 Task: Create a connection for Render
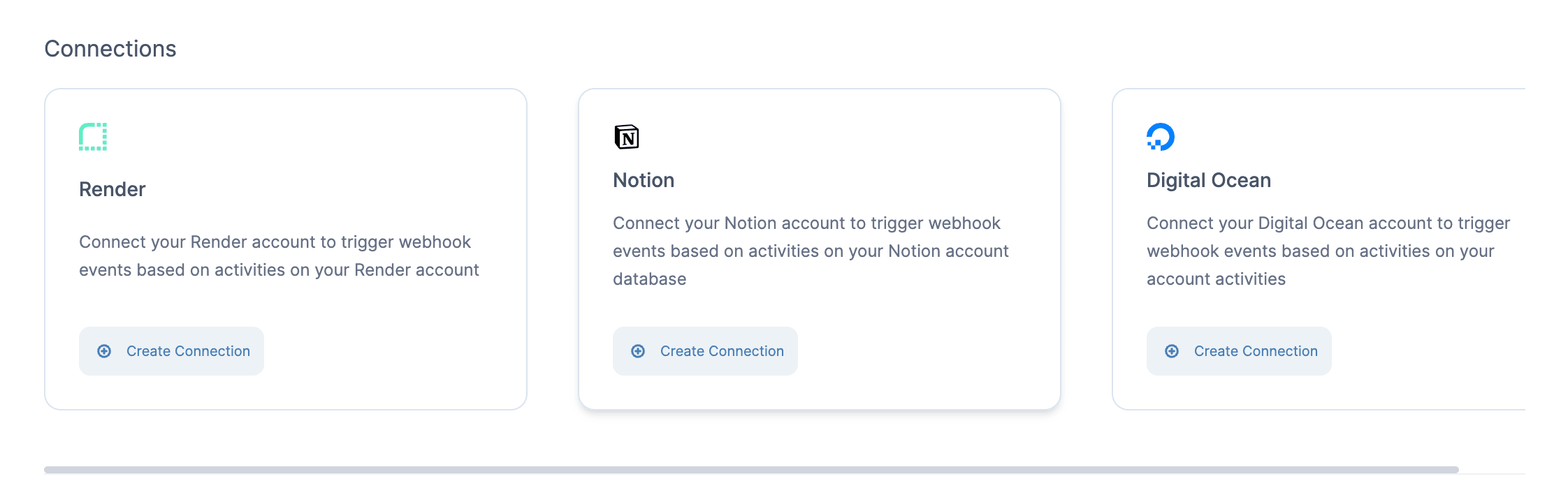click(x=170, y=351)
